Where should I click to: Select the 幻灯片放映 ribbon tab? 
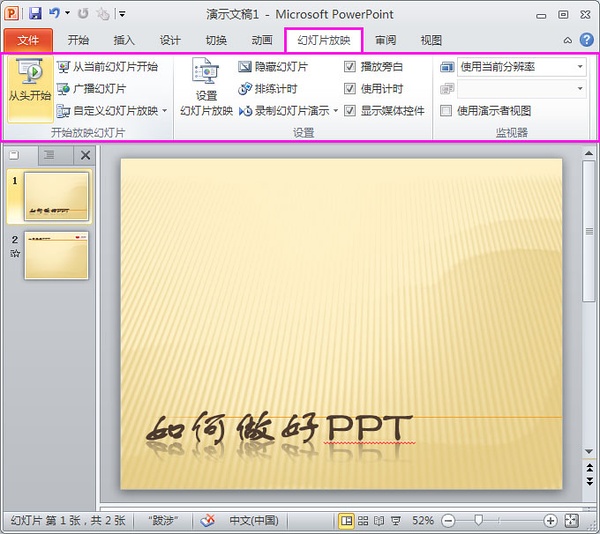click(x=324, y=40)
